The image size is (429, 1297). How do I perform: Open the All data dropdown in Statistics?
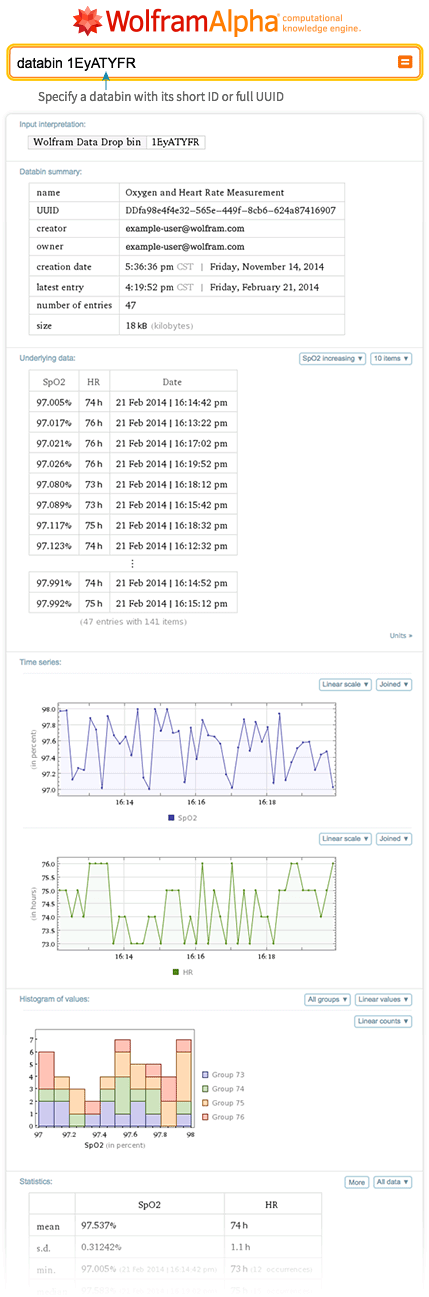click(392, 1182)
